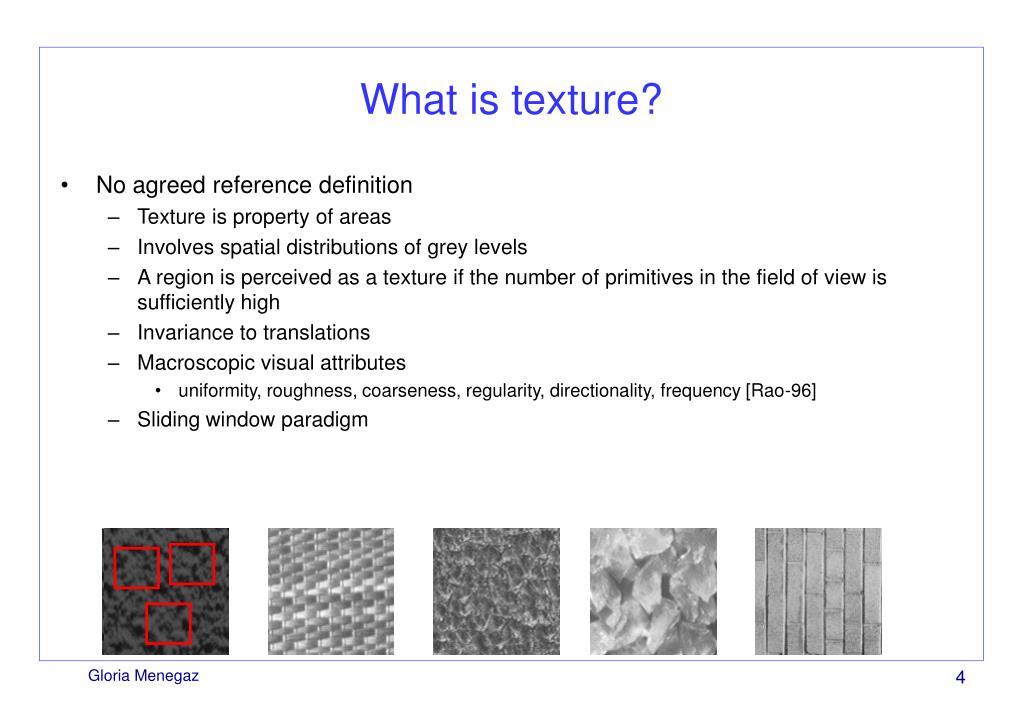Click 'Involves spatial distributions of grey levels'
Viewport: 1023px width, 708px height.
tap(331, 248)
